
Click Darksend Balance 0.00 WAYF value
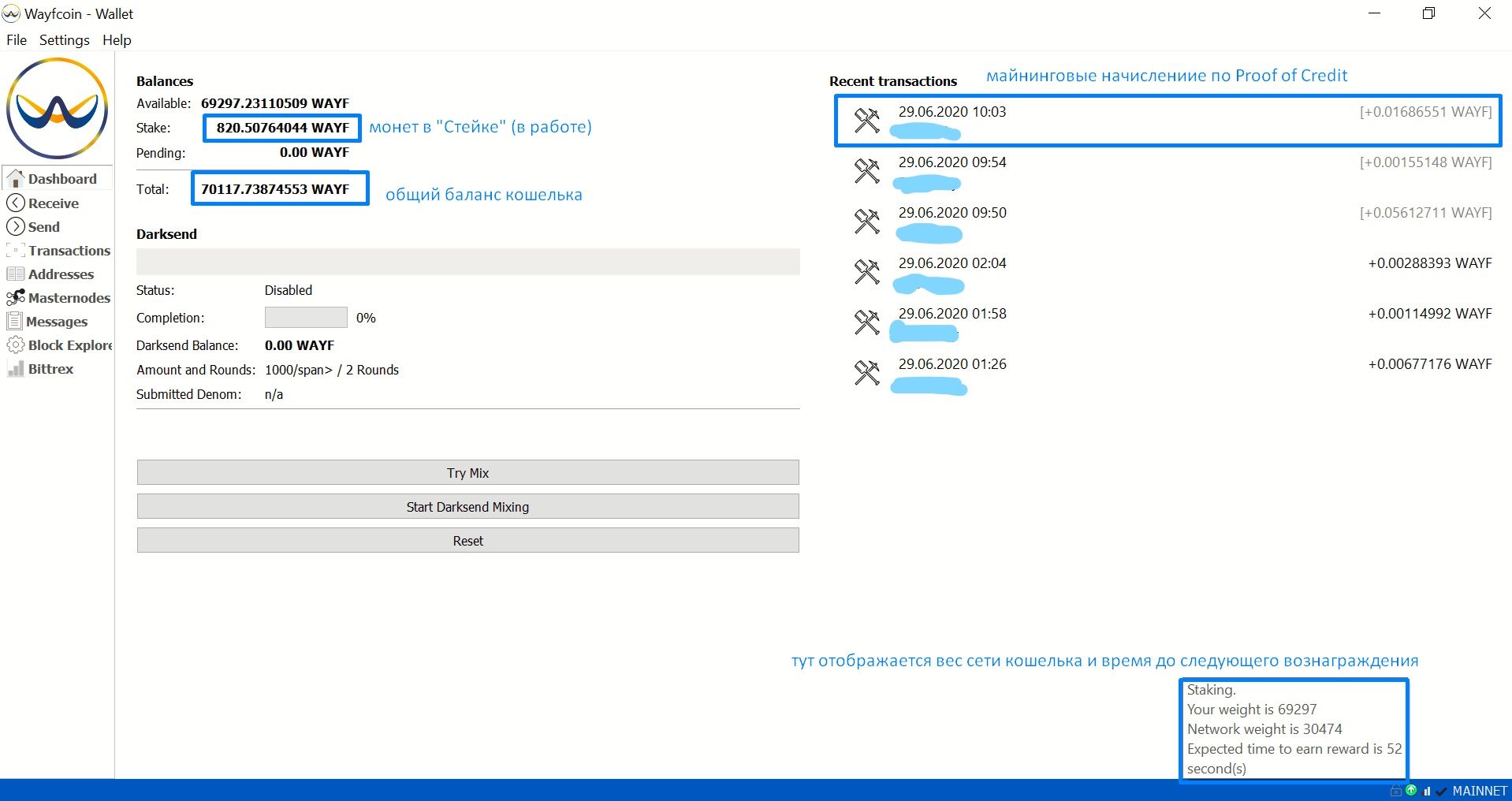[x=300, y=345]
